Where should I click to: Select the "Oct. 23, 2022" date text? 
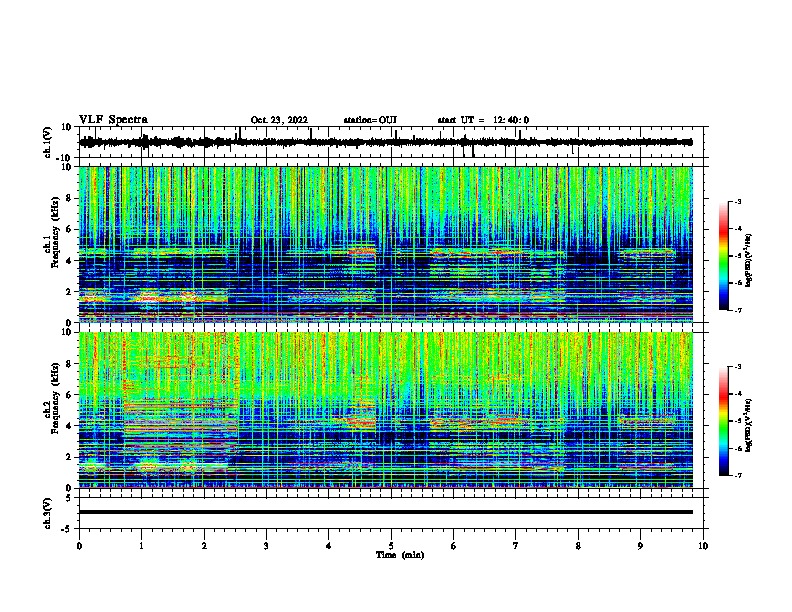[279, 120]
